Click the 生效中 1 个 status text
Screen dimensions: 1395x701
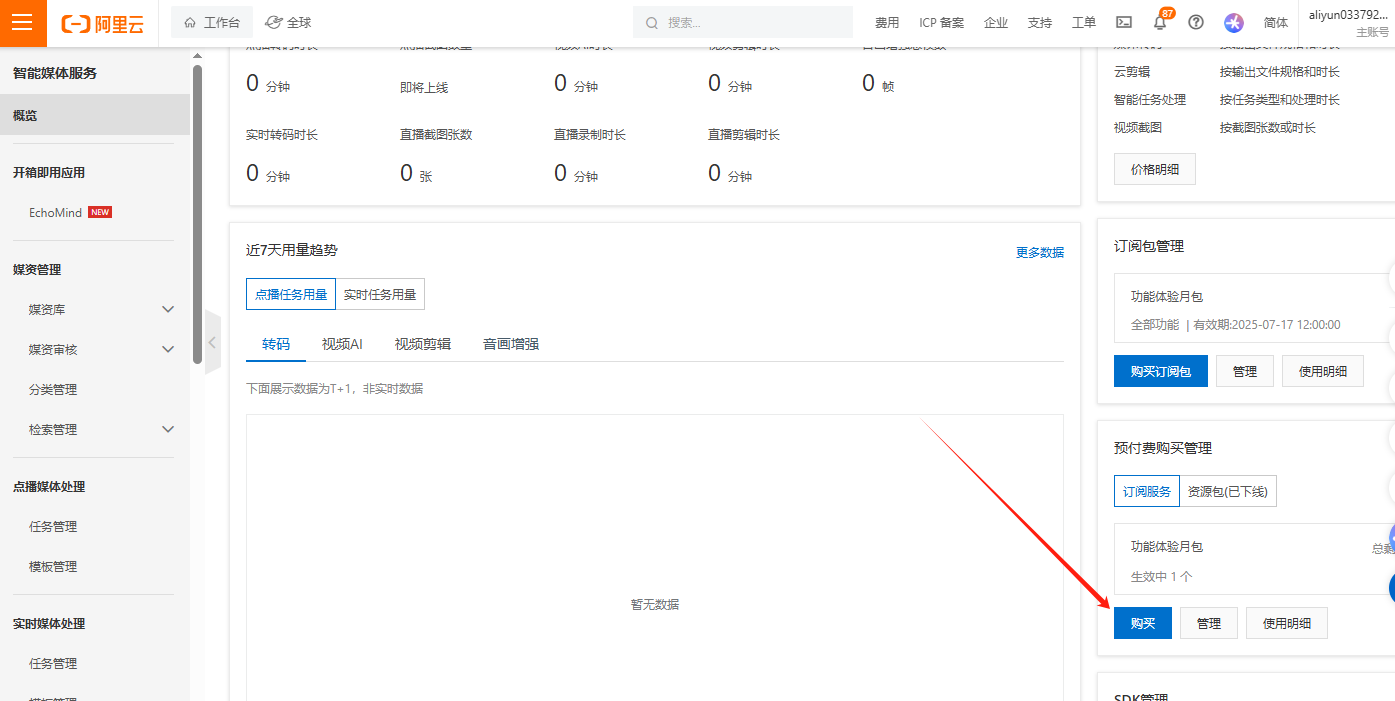pyautogui.click(x=1162, y=577)
